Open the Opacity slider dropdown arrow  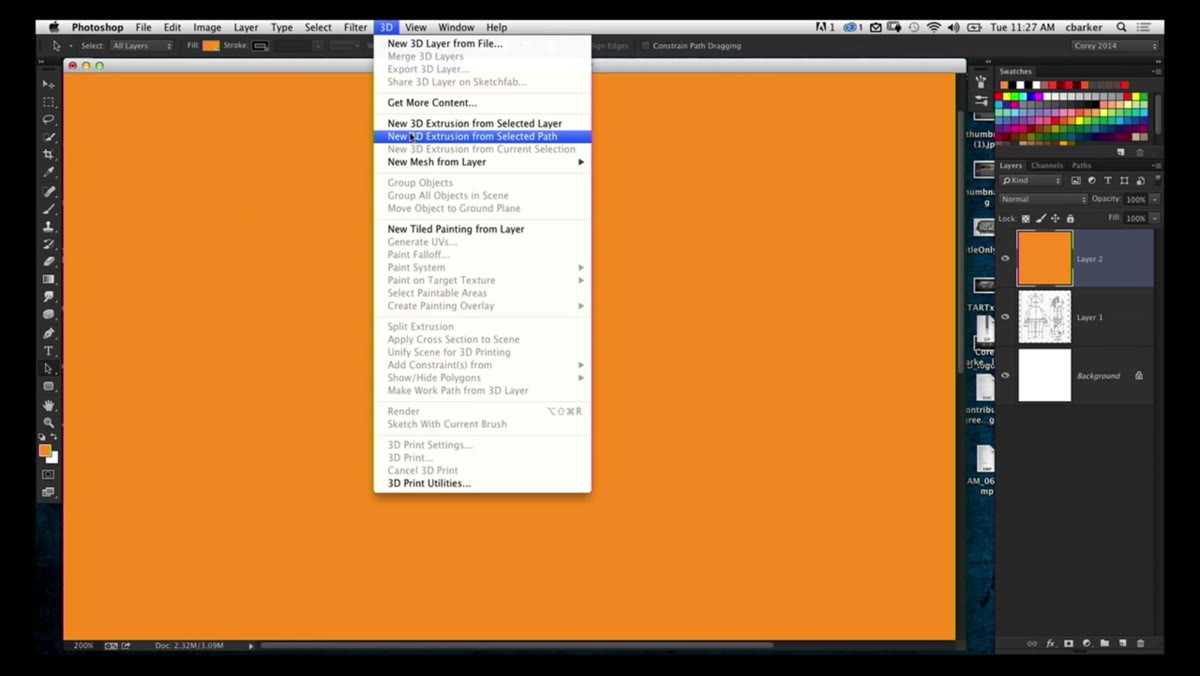pyautogui.click(x=1155, y=199)
